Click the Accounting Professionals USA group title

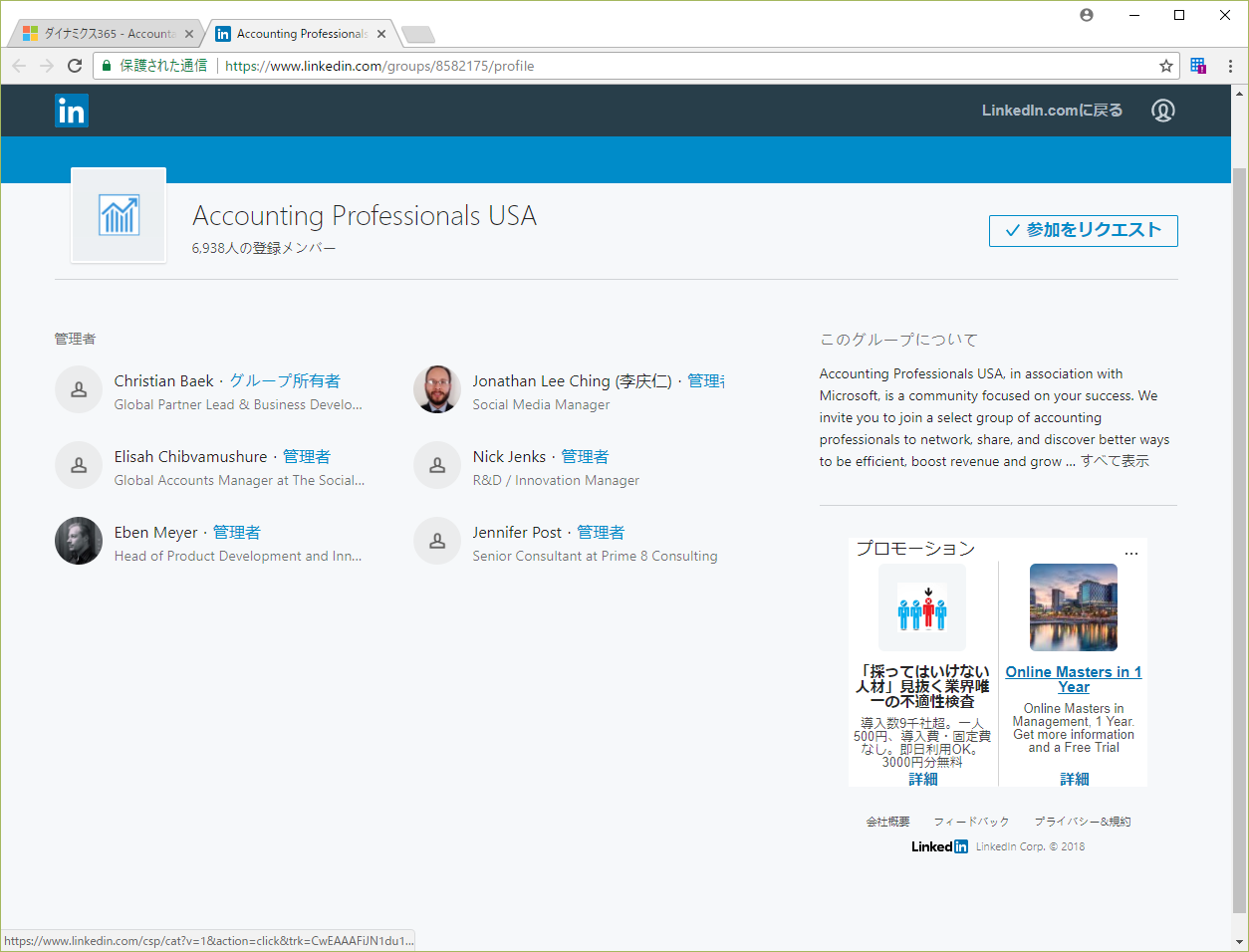point(365,215)
